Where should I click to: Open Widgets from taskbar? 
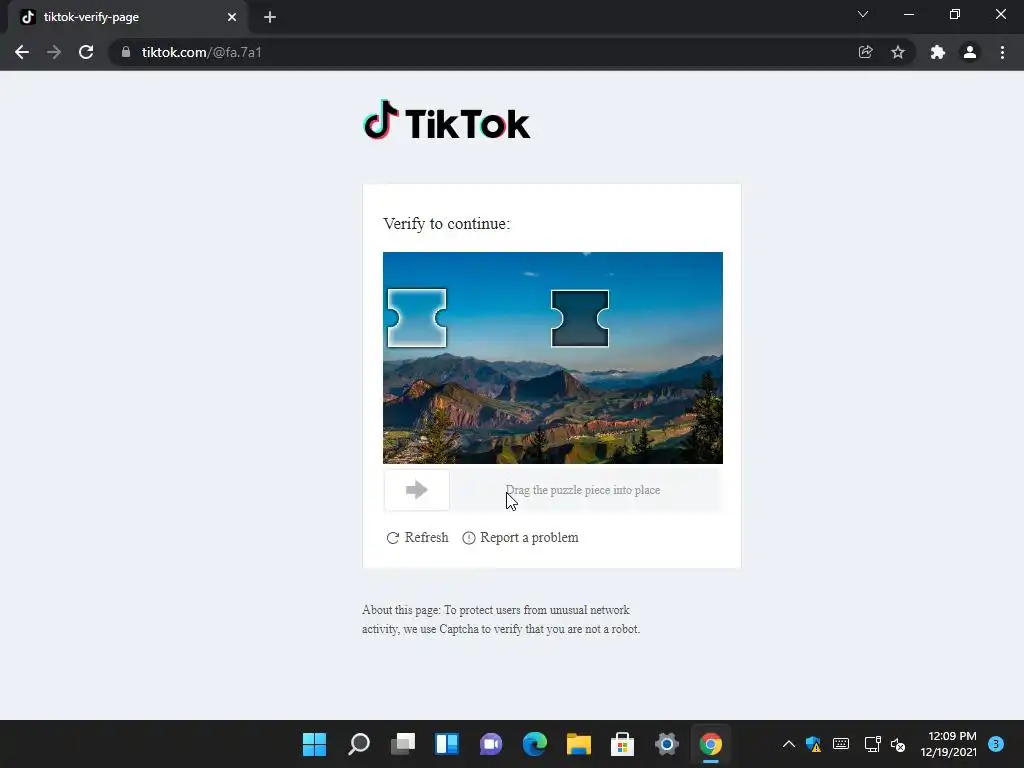(x=447, y=744)
